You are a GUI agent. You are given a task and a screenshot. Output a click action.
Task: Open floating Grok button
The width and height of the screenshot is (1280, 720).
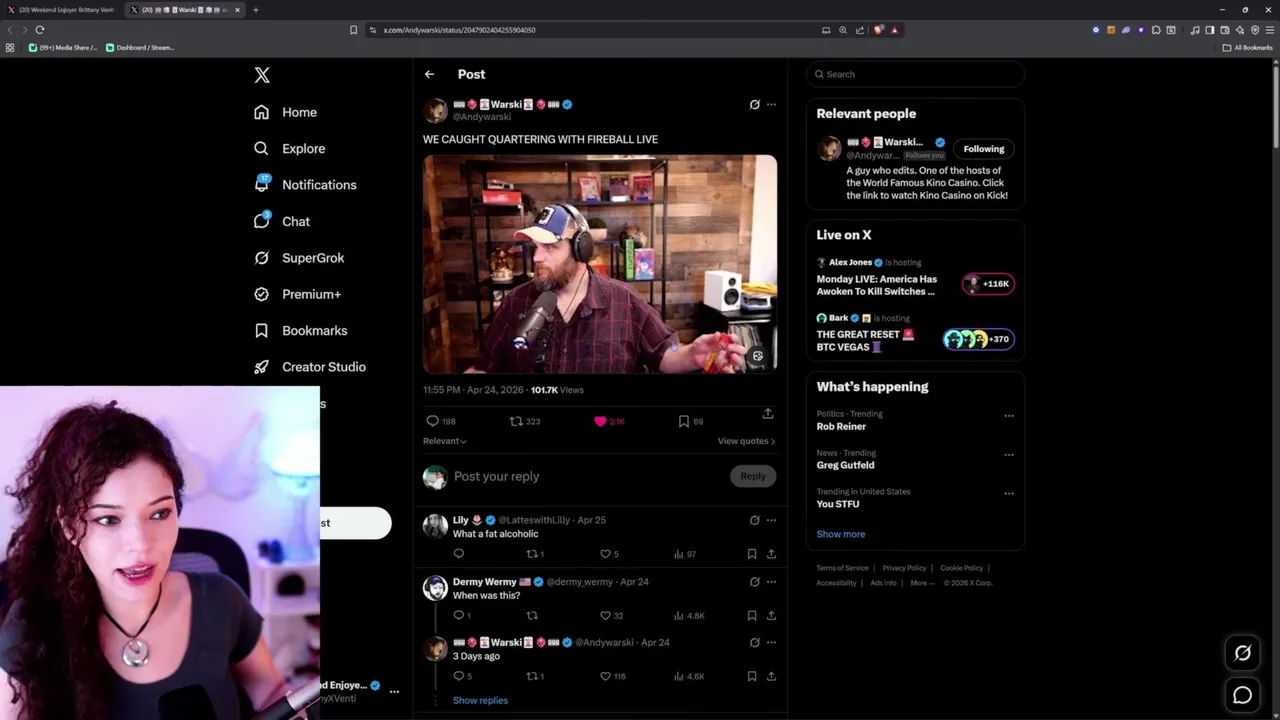[x=1242, y=653]
